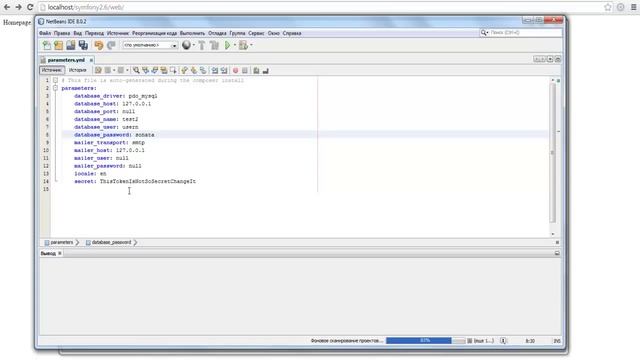Open the Справка menu
The height and width of the screenshot is (360, 640).
[292, 33]
